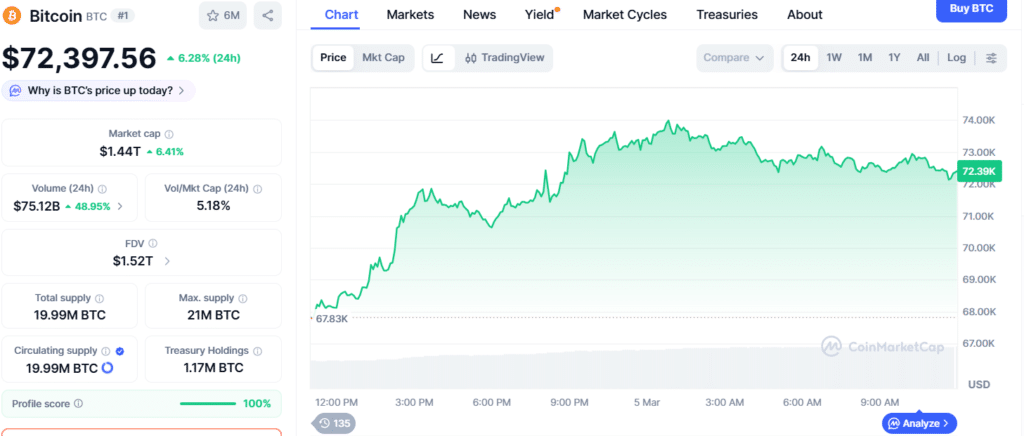Toggle Log scale on the chart

click(x=956, y=57)
